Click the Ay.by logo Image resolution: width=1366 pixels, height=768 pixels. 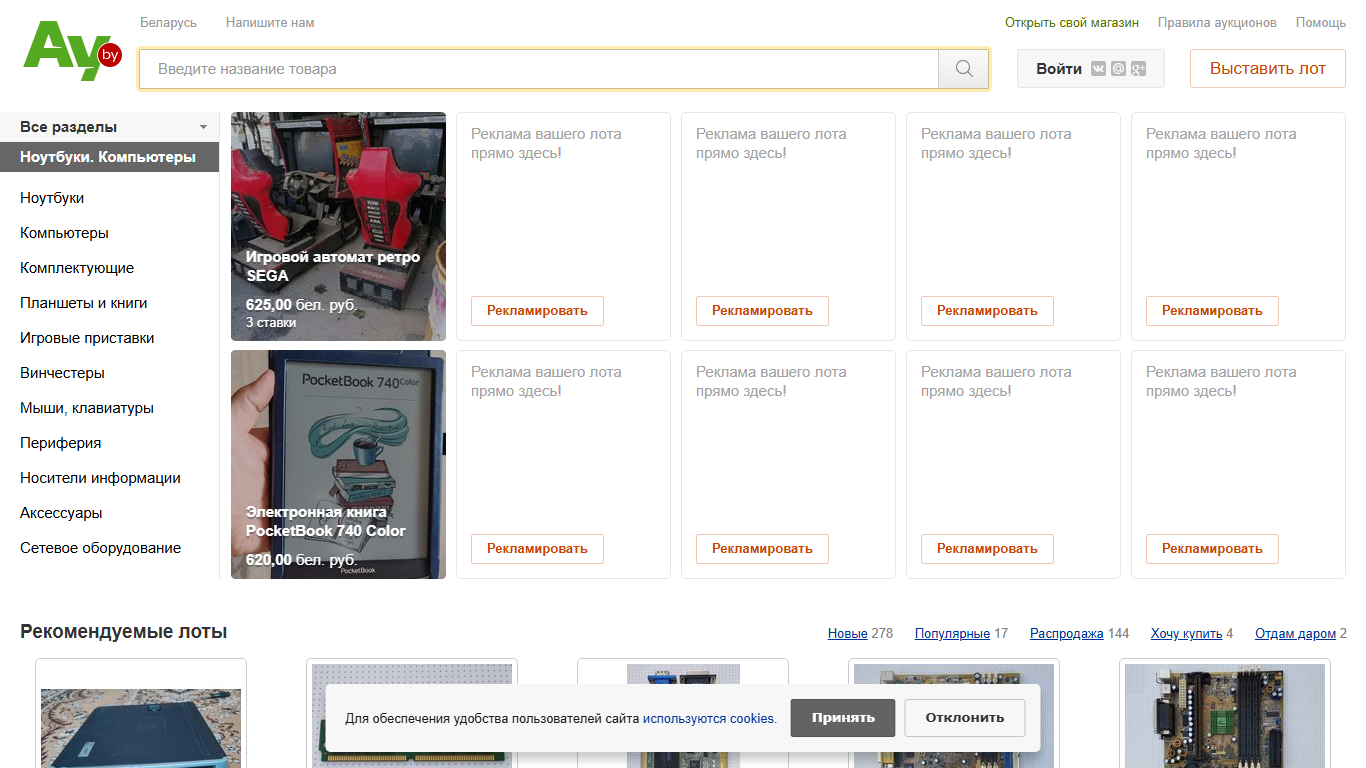tap(72, 51)
